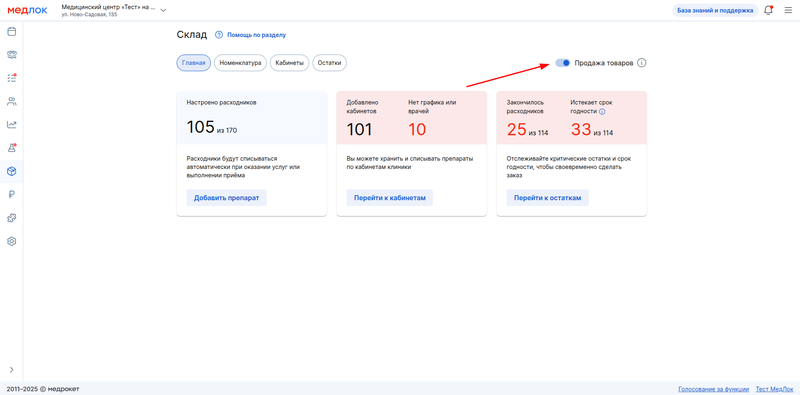Open the finance ruble sidebar icon

click(11, 194)
